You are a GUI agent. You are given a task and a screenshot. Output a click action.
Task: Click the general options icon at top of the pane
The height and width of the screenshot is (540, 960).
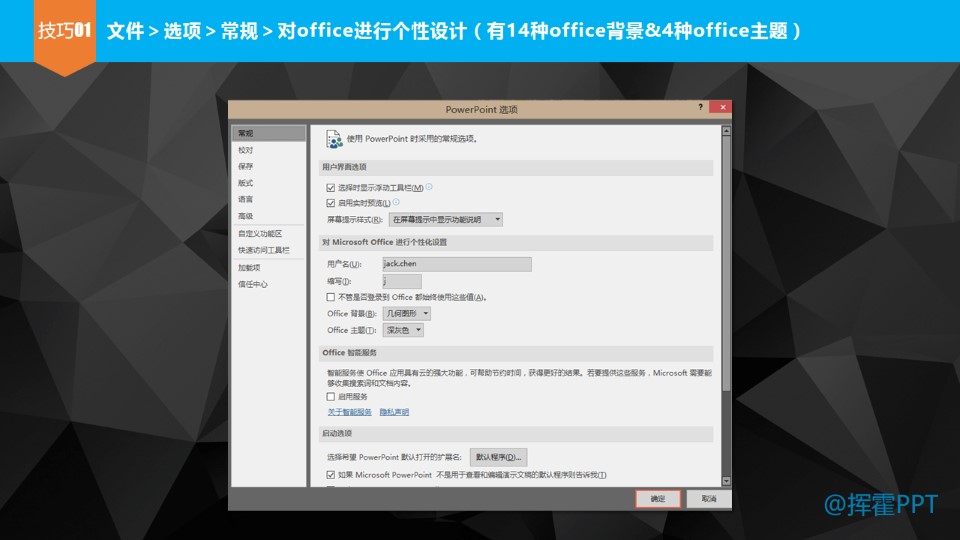[334, 139]
